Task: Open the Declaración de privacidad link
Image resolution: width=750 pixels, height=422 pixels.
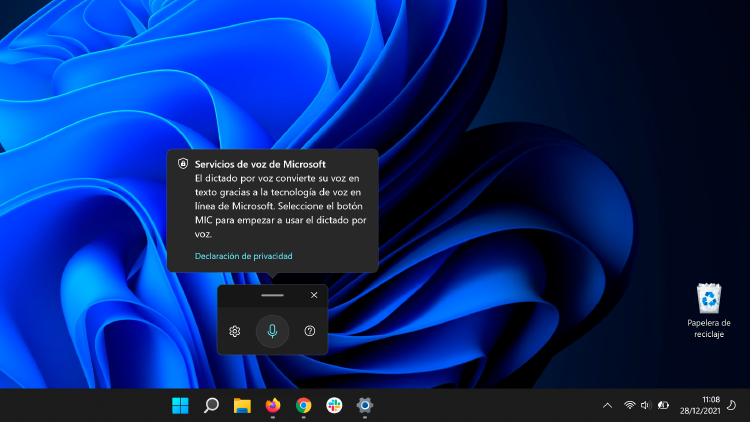Action: pos(244,256)
